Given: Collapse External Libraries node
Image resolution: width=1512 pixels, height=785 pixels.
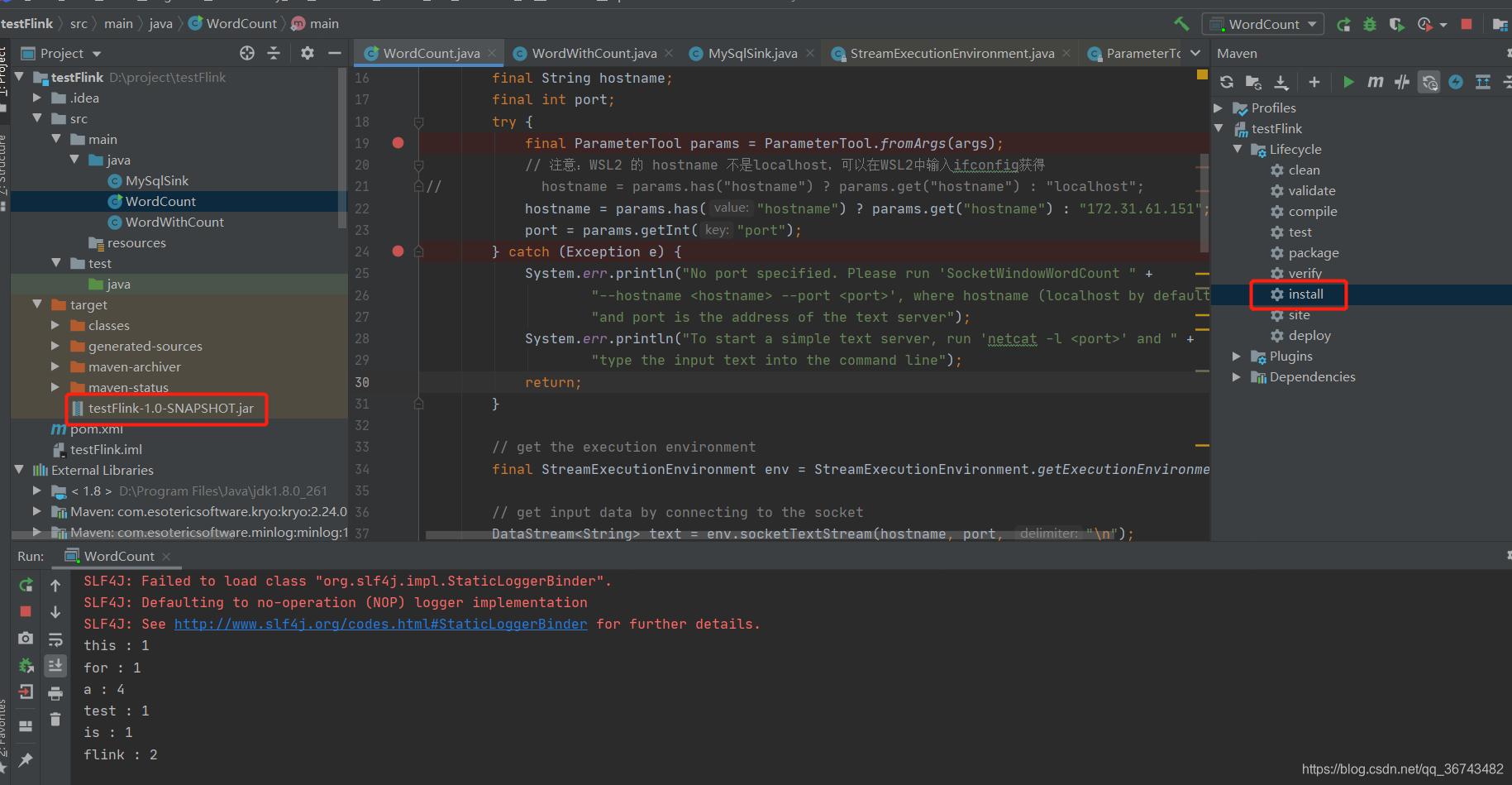Looking at the screenshot, I should (18, 470).
